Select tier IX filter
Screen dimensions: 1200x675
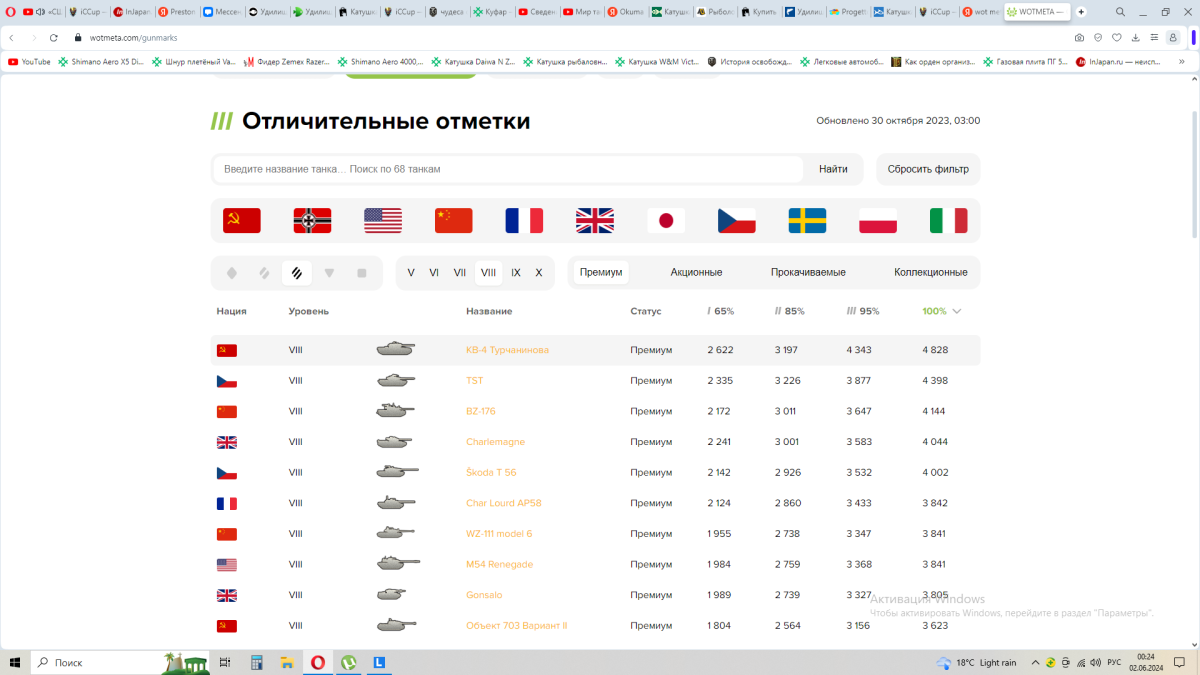coord(516,272)
